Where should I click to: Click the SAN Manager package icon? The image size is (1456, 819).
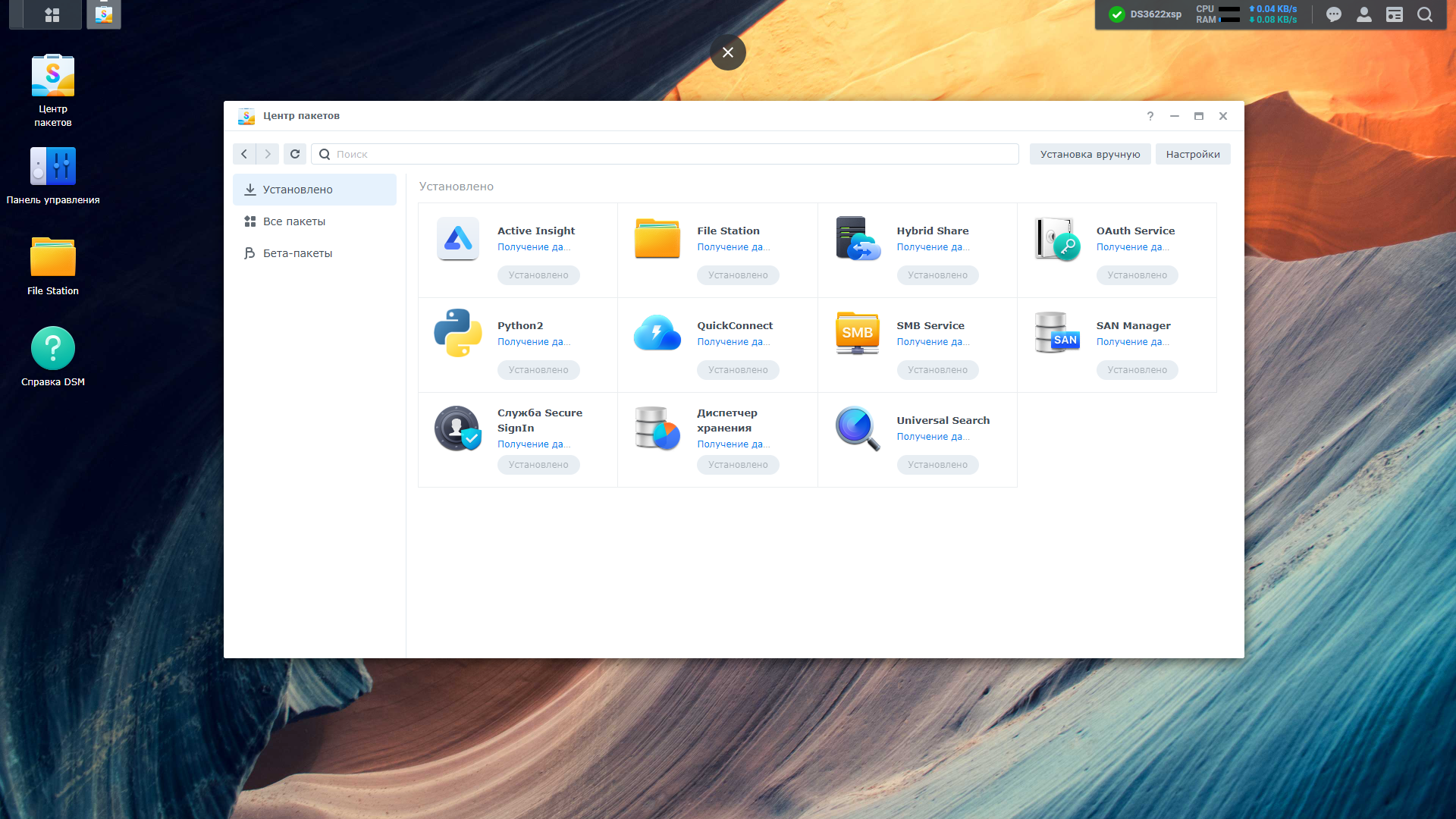tap(1057, 333)
